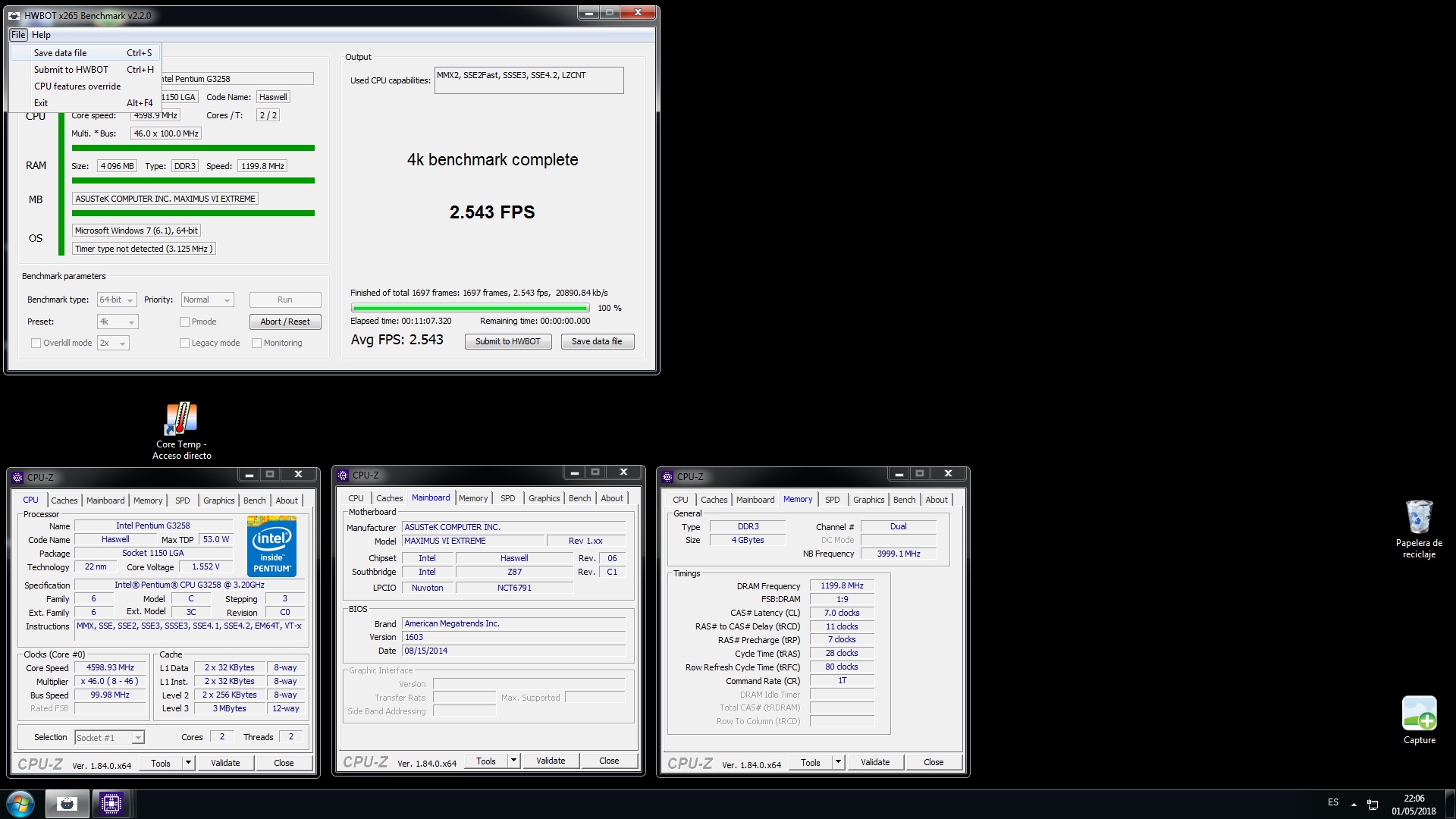Click the Used CPU capabilities text box
This screenshot has height=819, width=1456.
coord(529,80)
